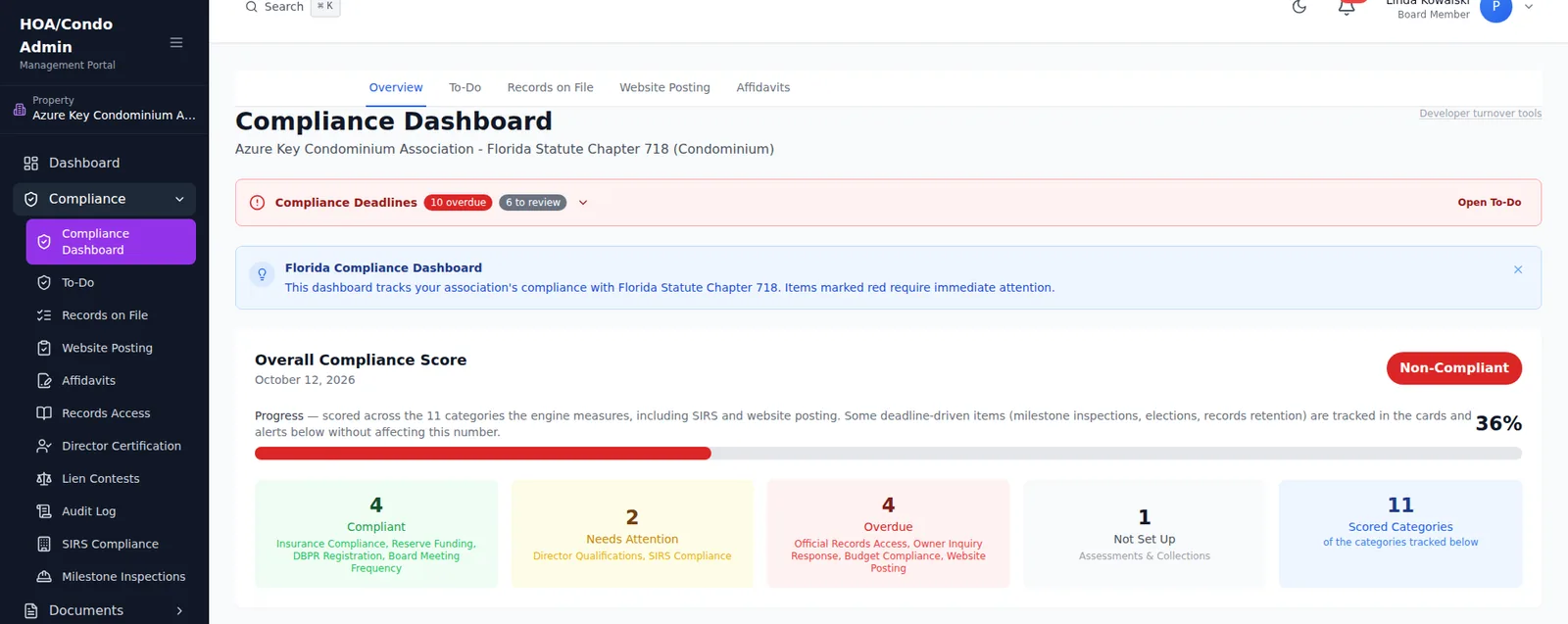Image resolution: width=1568 pixels, height=624 pixels.
Task: Open Developer turnover tools link
Action: 1480,114
